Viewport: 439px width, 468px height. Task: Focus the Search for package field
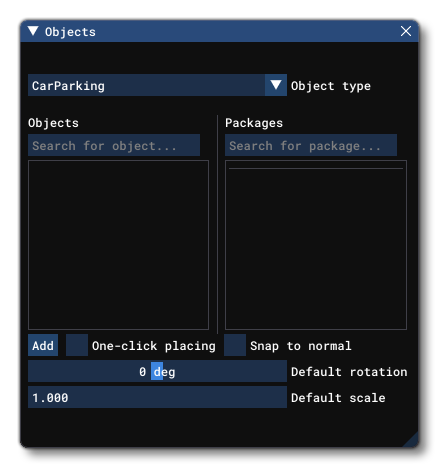click(x=311, y=145)
